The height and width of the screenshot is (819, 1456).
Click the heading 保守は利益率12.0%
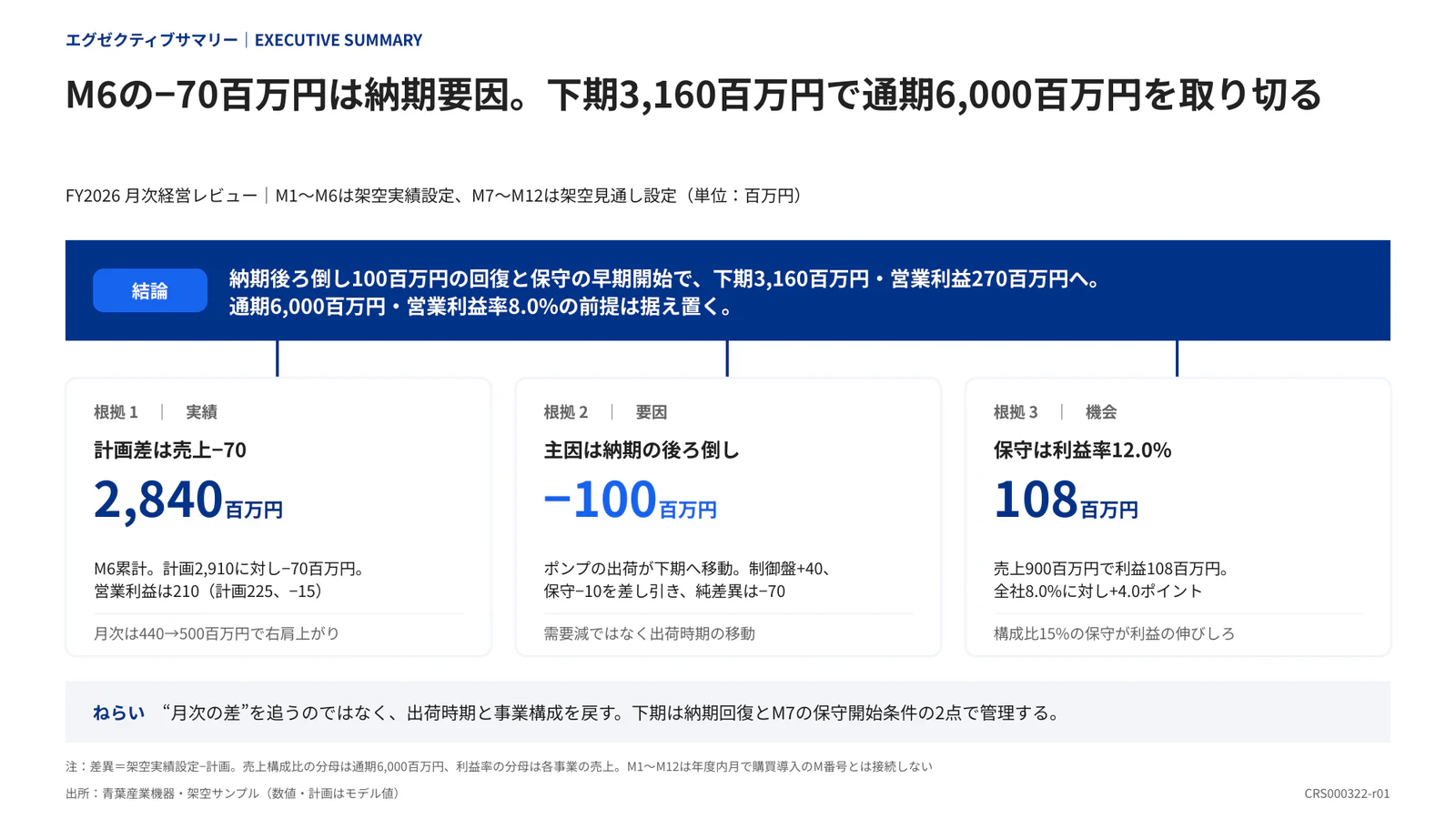click(1083, 450)
